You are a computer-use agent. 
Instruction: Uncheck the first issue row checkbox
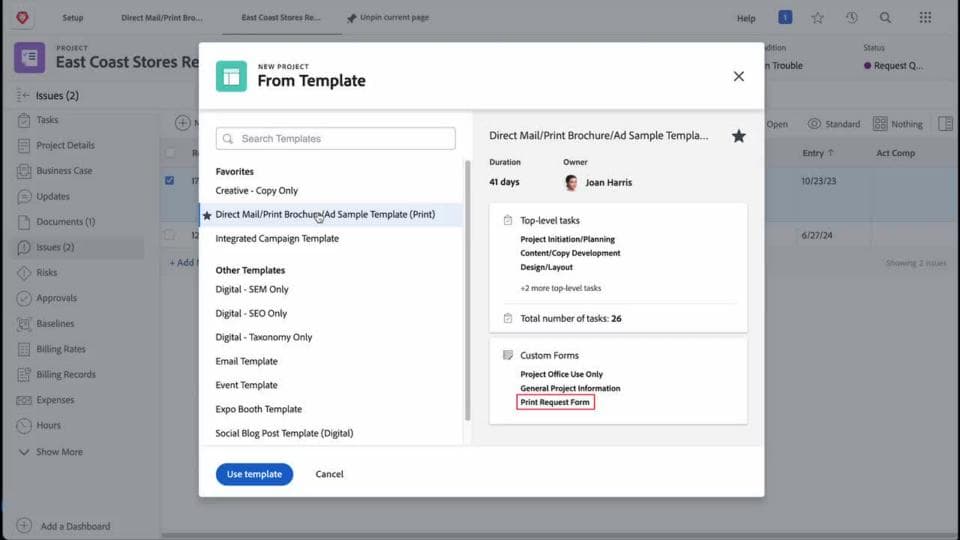tap(170, 181)
